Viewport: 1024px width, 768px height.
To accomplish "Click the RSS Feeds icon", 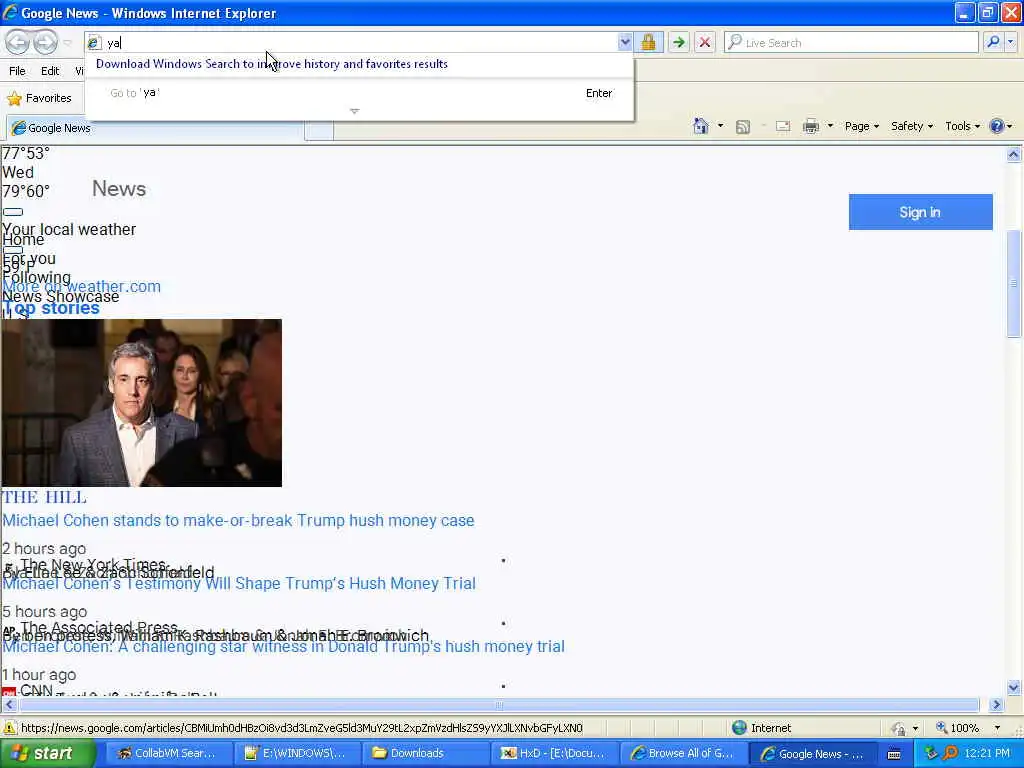I will click(x=743, y=127).
